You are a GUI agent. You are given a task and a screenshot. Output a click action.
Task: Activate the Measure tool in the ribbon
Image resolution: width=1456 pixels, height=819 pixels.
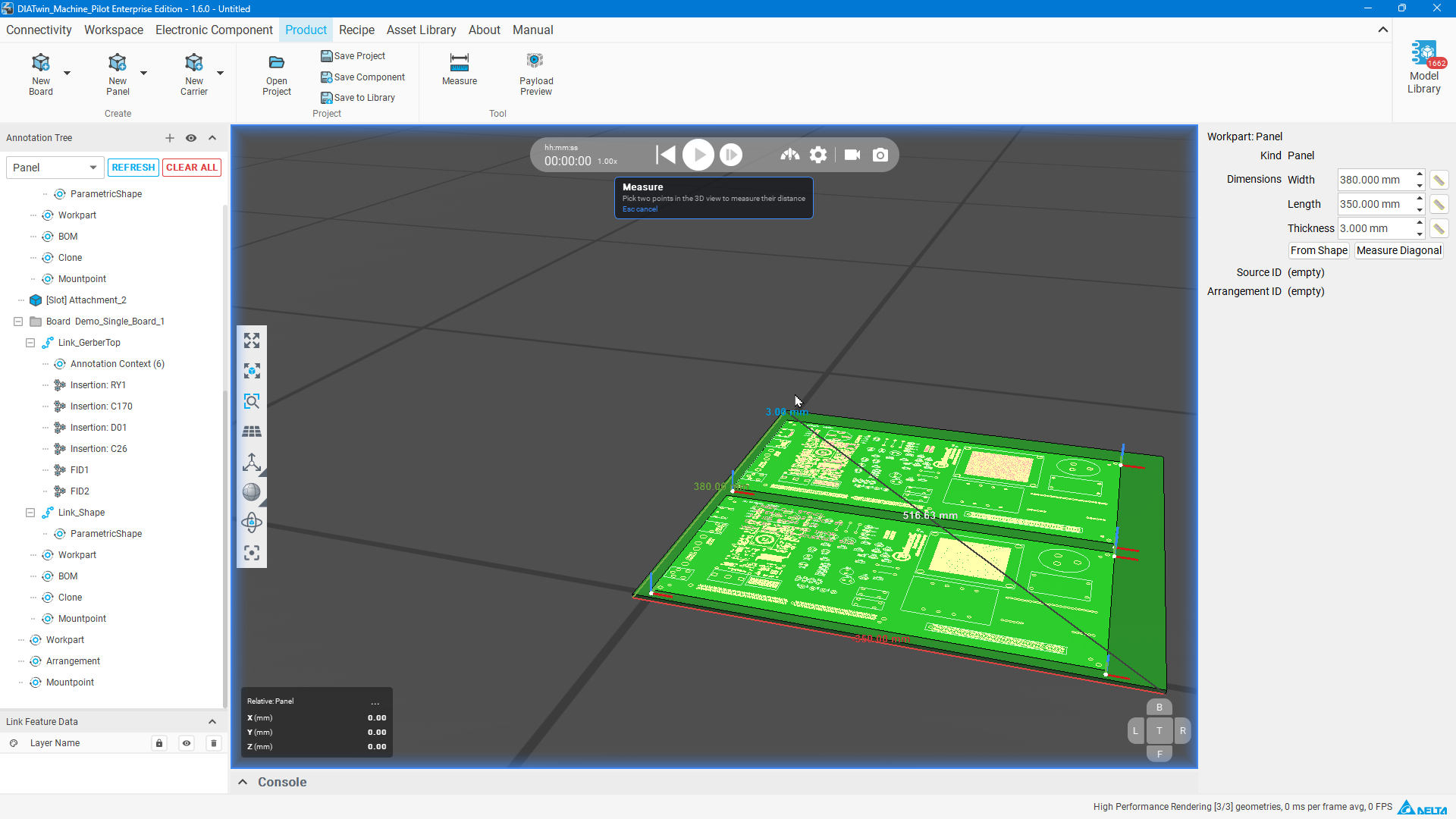click(460, 69)
